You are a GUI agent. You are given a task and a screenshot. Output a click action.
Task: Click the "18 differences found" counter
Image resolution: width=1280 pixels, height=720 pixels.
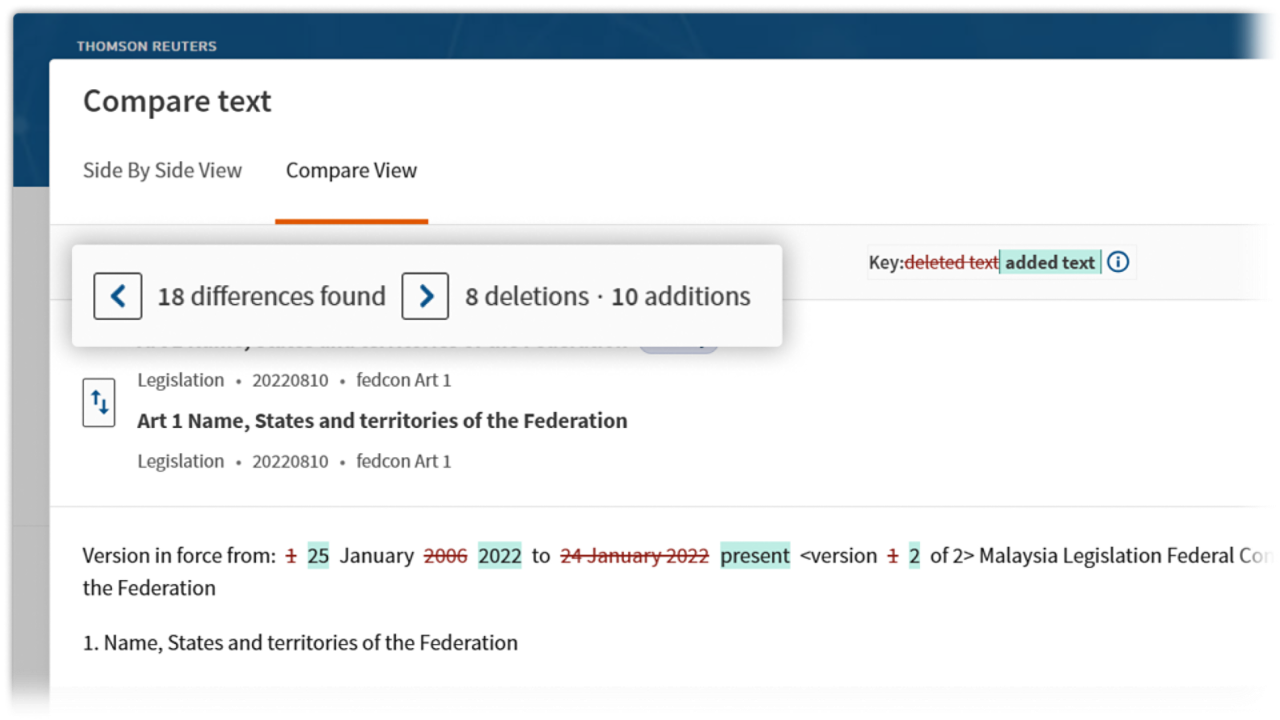pos(271,296)
